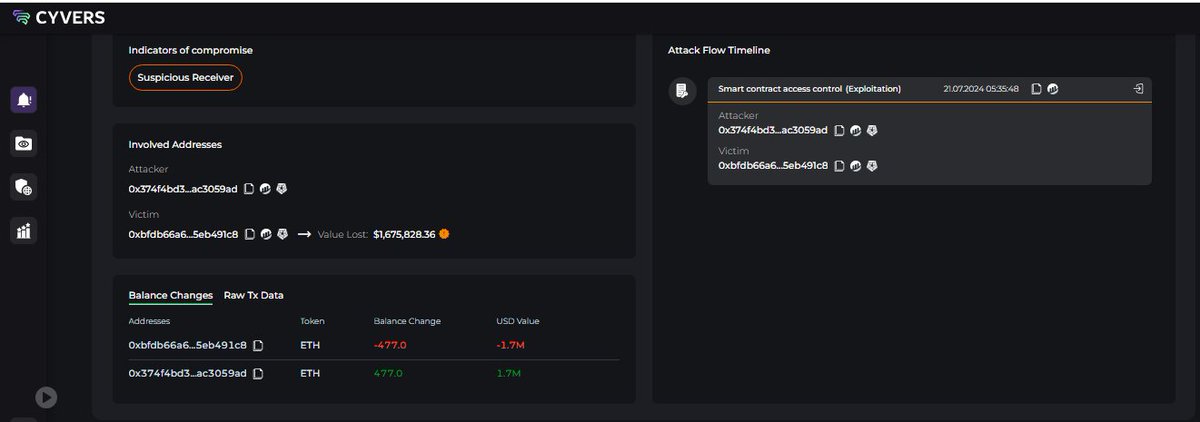
Task: Click victim address 0xbfdb66a6 in Involved Addresses
Action: pos(183,234)
